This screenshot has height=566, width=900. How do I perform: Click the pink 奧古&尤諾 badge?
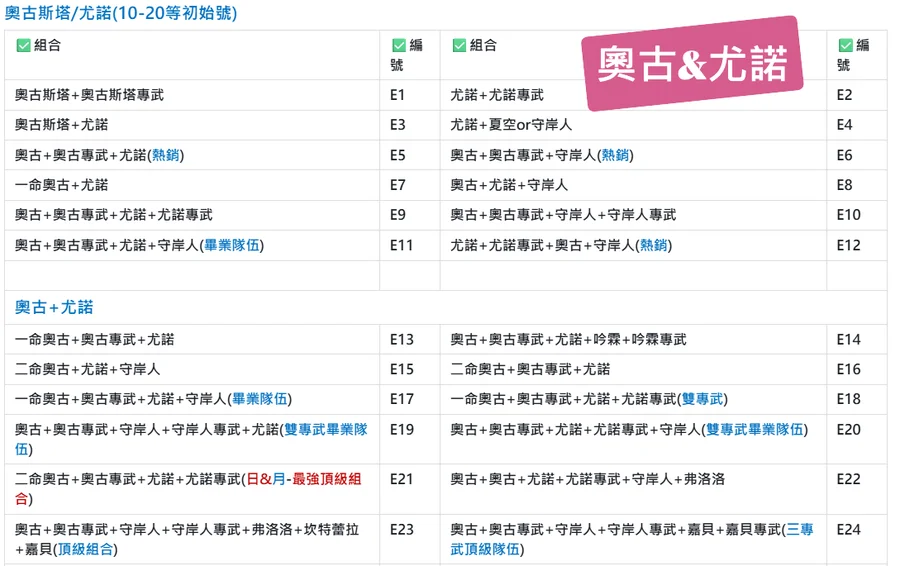click(693, 64)
